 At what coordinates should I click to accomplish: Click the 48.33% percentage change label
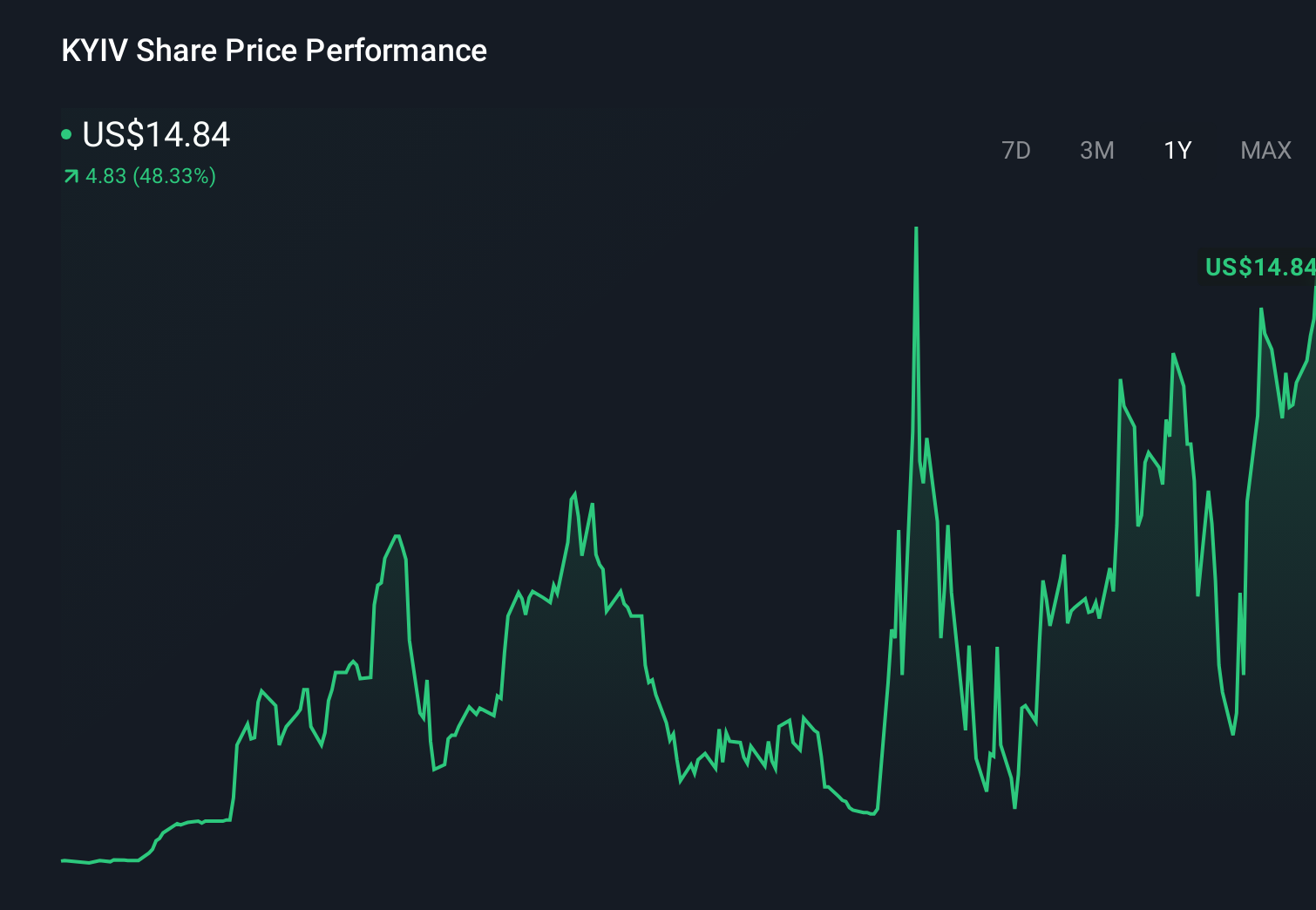[173, 177]
